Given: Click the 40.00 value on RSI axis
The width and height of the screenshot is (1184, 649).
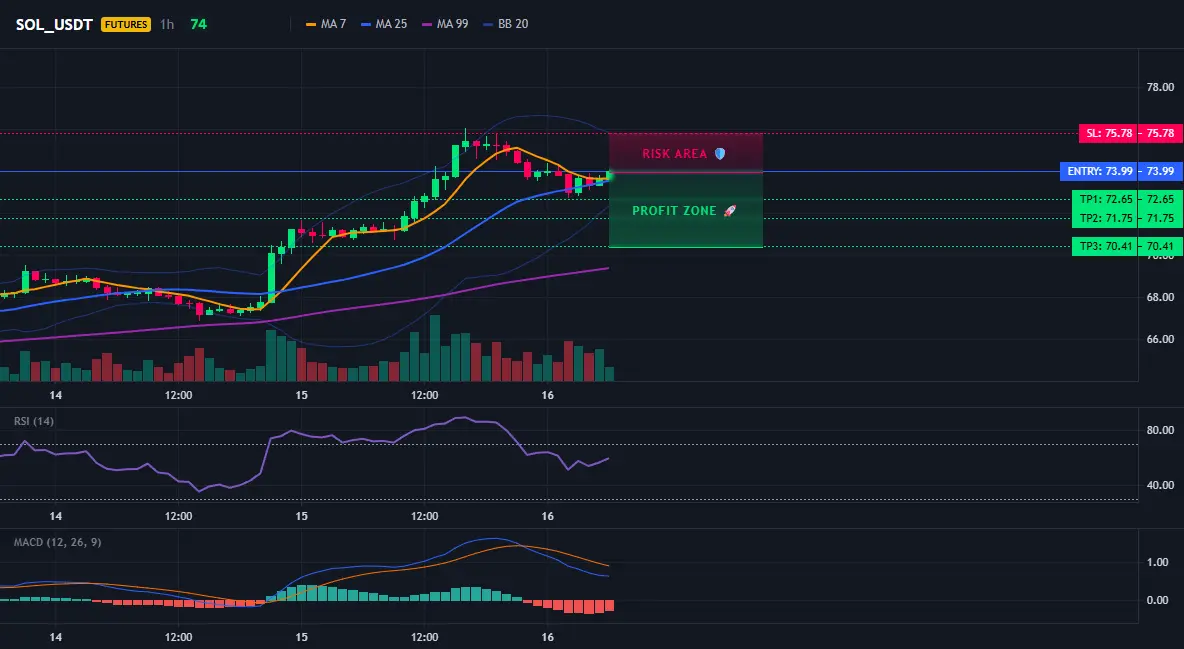Looking at the screenshot, I should click(x=1160, y=485).
